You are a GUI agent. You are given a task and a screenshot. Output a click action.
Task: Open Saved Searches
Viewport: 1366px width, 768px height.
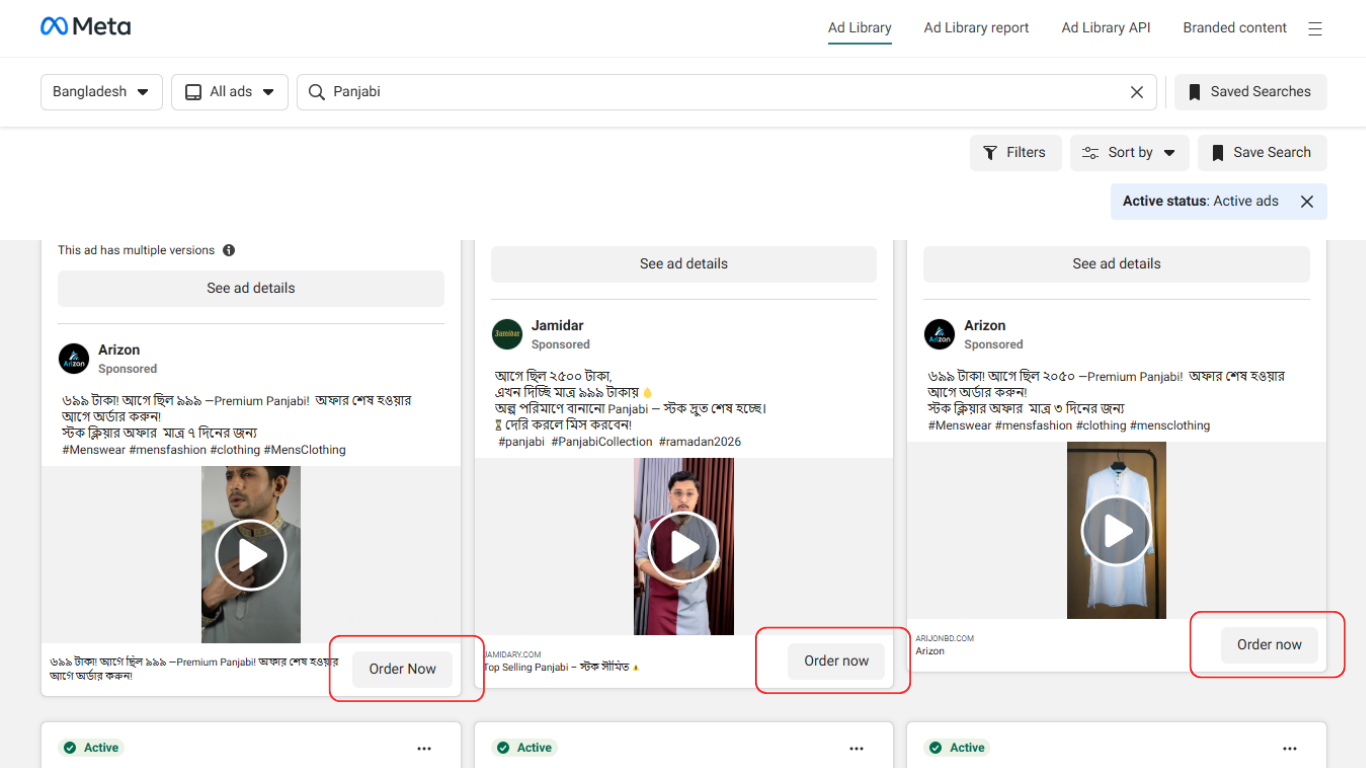[x=1250, y=92]
